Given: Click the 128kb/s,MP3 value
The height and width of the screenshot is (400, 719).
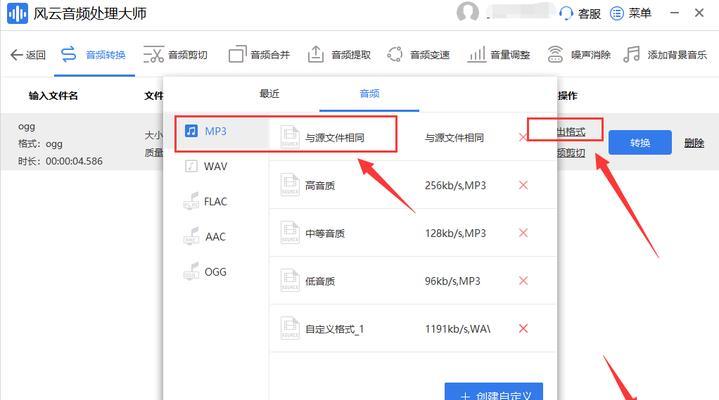Looking at the screenshot, I should (455, 233).
